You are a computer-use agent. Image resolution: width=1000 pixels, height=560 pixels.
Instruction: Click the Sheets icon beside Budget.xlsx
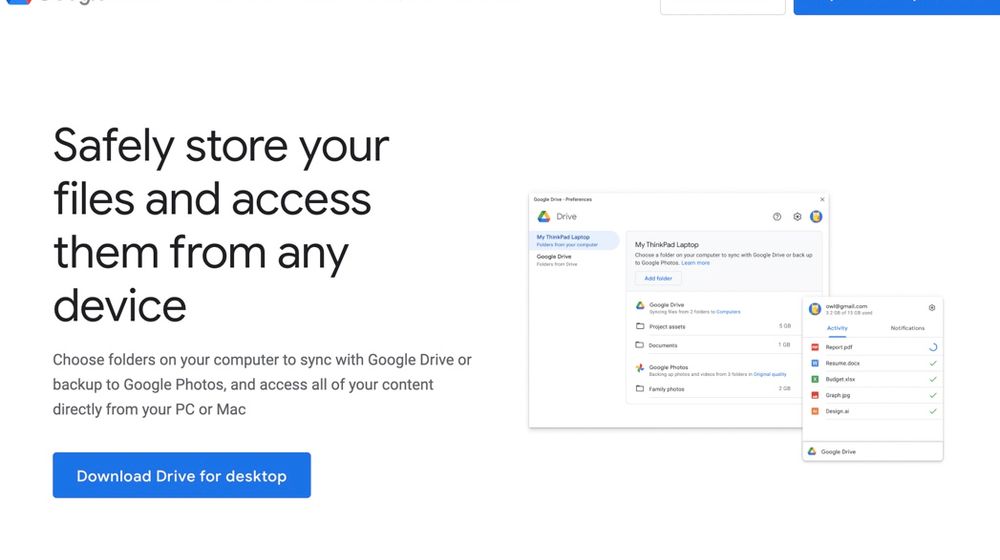[814, 379]
